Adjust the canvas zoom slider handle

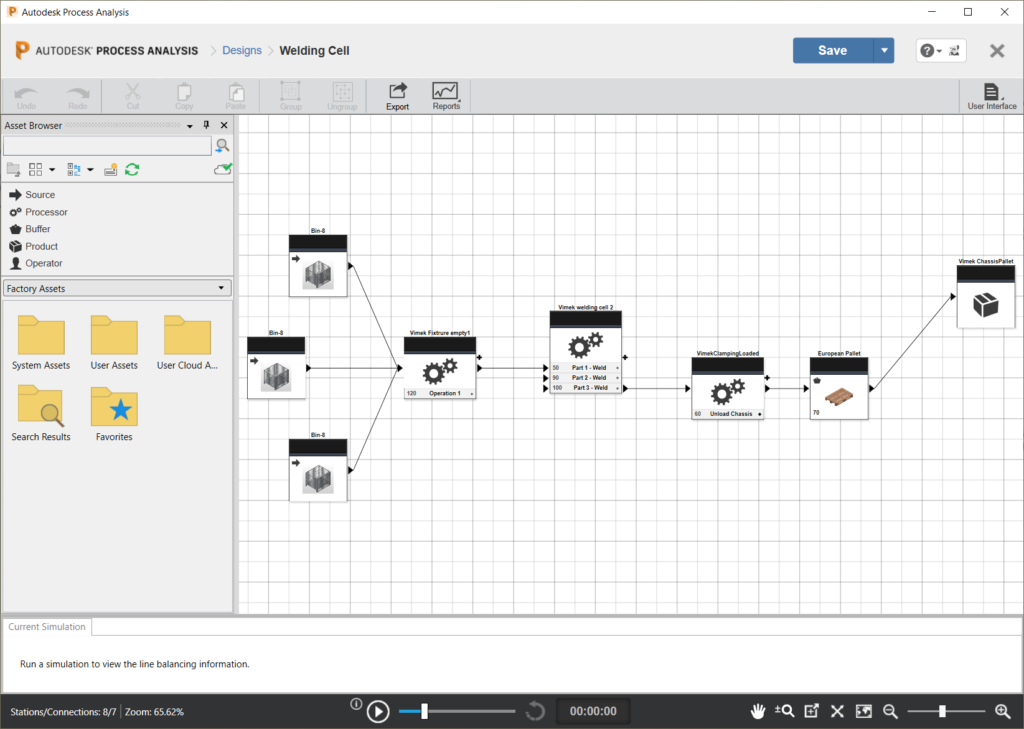[942, 711]
